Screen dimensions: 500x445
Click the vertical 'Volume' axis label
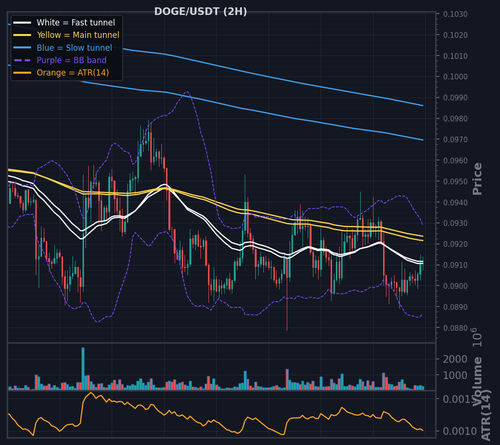point(478,381)
